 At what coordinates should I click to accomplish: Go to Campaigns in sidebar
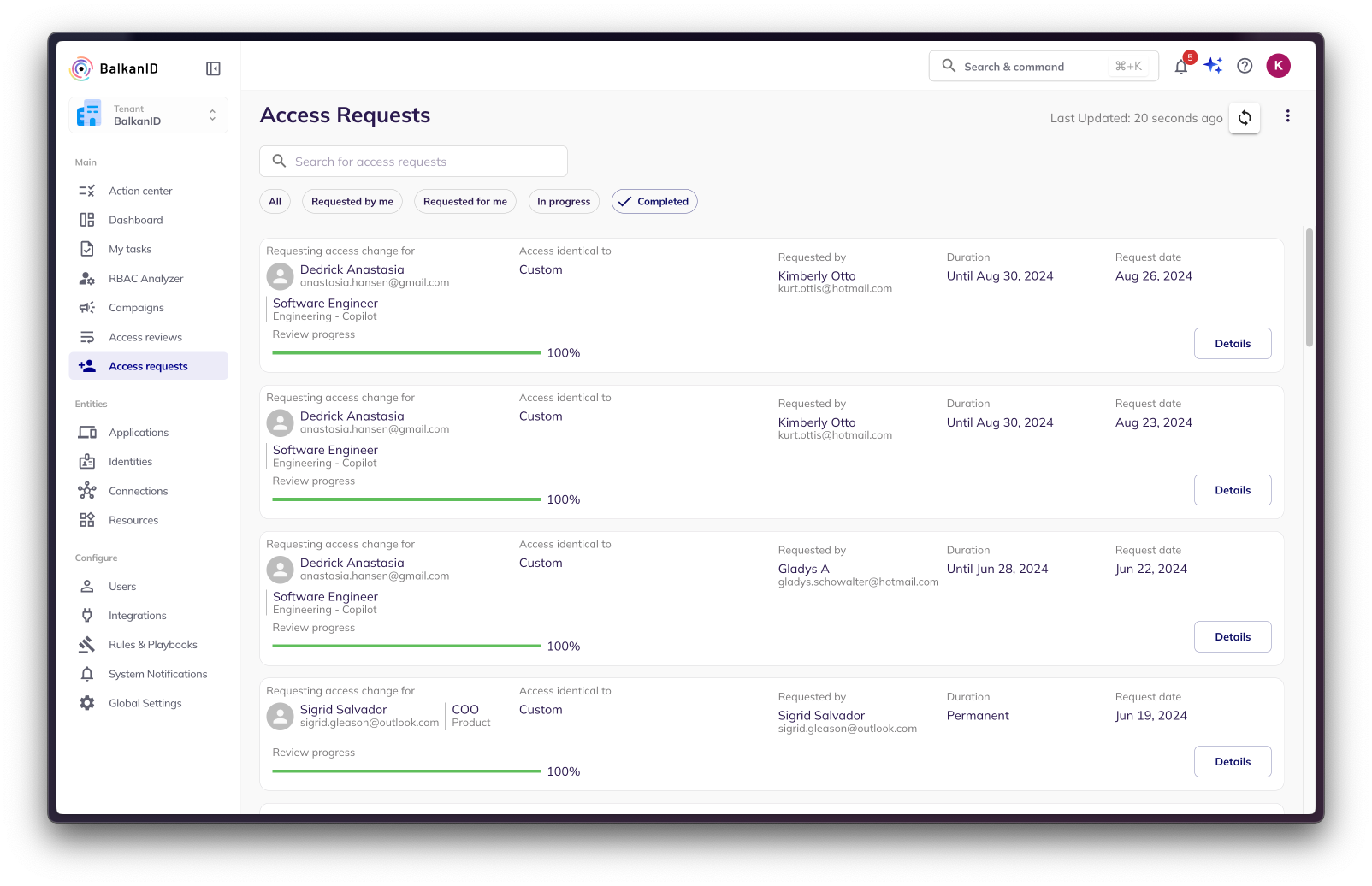pyautogui.click(x=136, y=308)
